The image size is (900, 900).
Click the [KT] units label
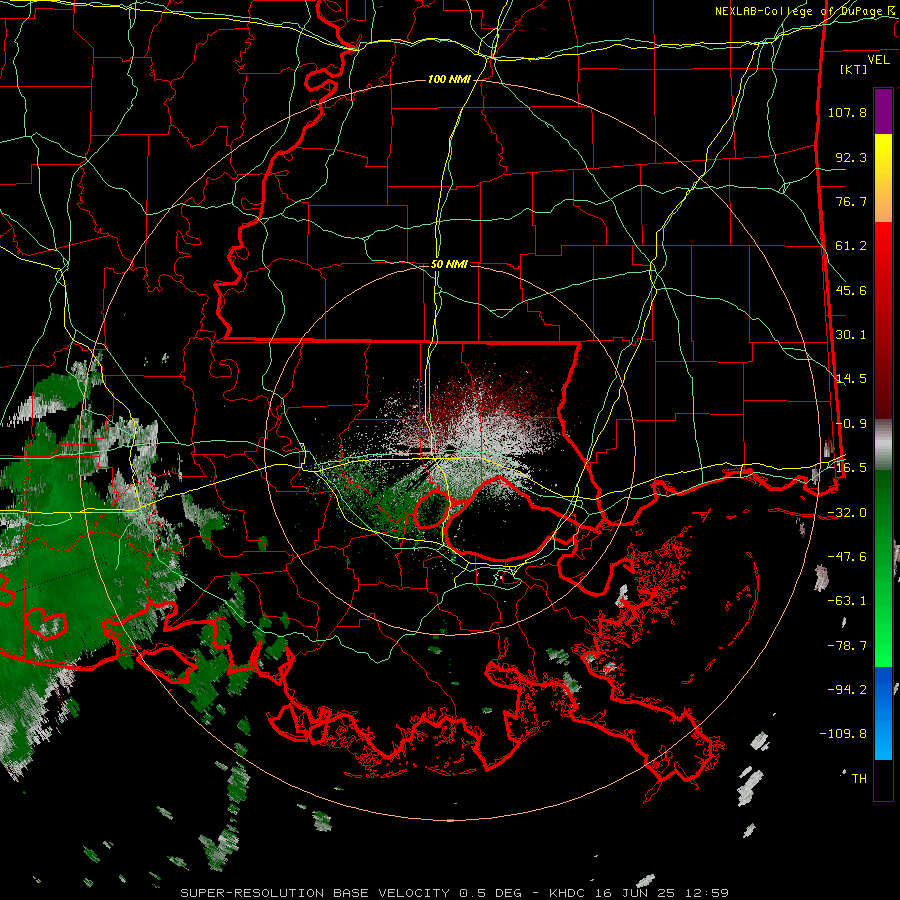(x=854, y=69)
